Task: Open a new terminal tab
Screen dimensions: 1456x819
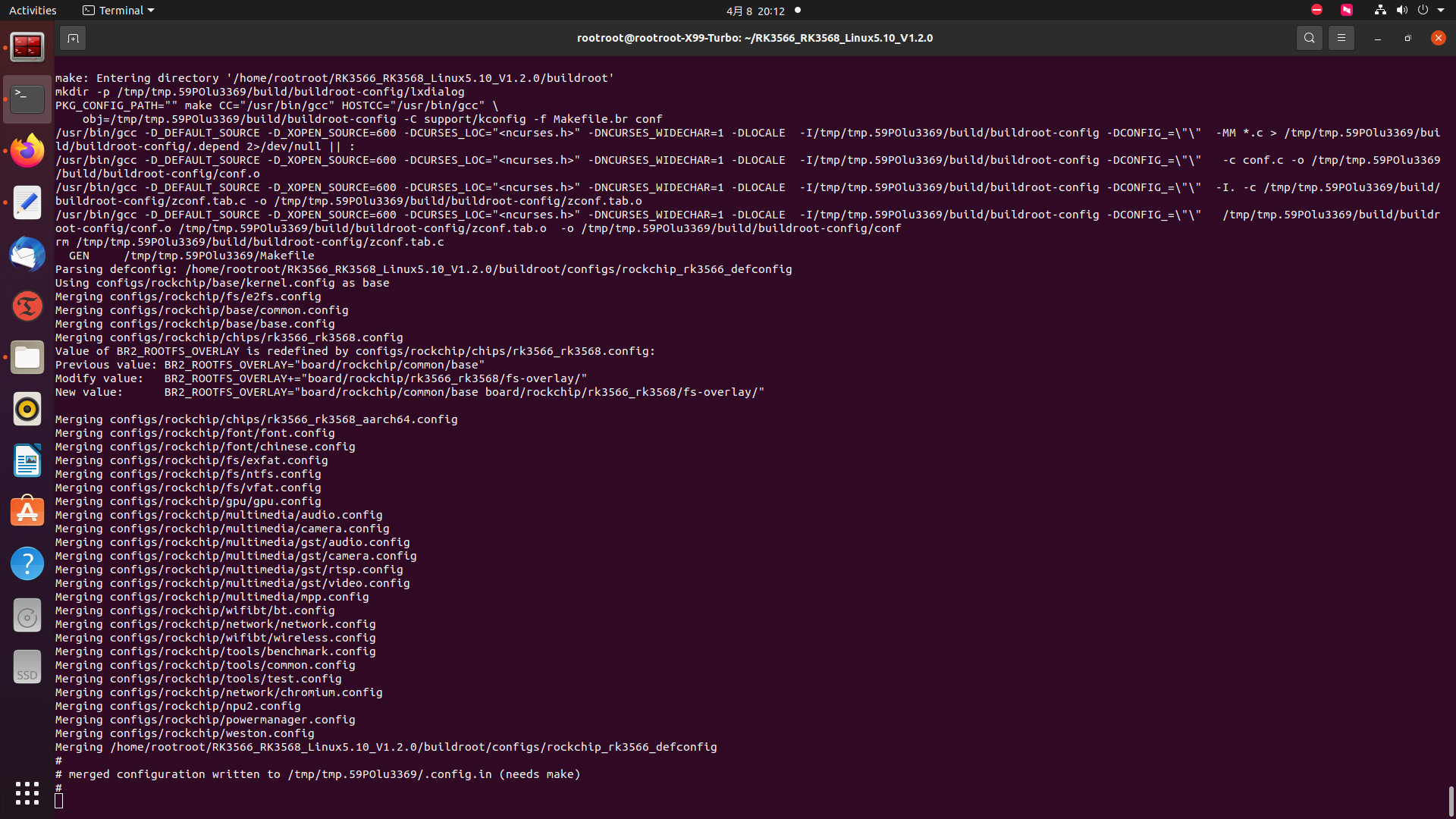Action: pyautogui.click(x=73, y=38)
